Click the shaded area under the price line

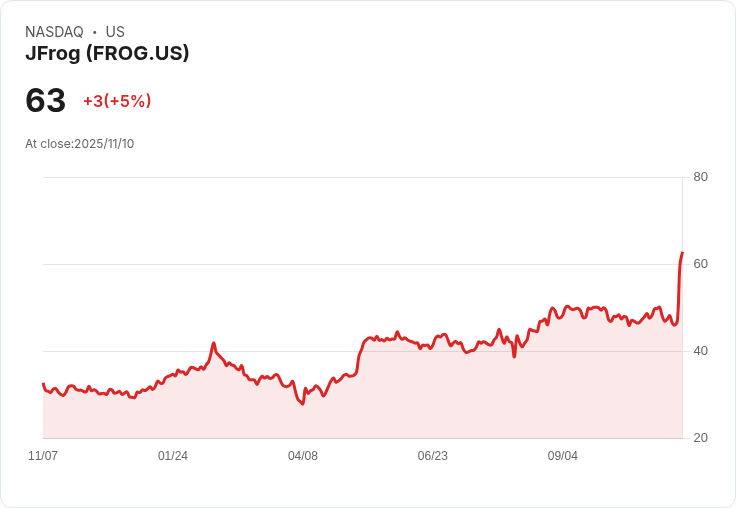[x=400, y=400]
